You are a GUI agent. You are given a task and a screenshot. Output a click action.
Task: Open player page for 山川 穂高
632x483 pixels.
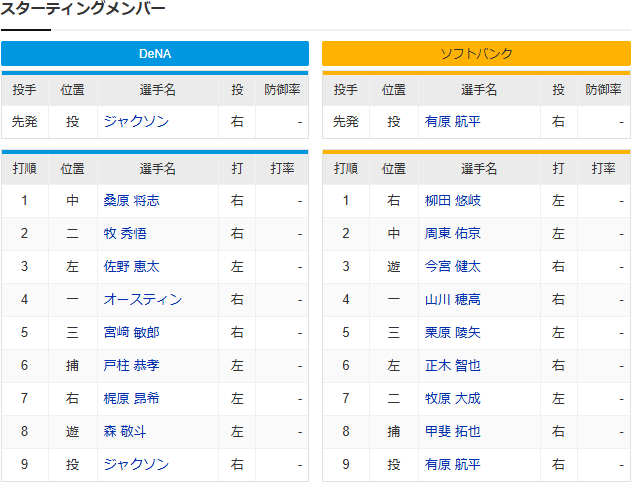click(x=453, y=300)
